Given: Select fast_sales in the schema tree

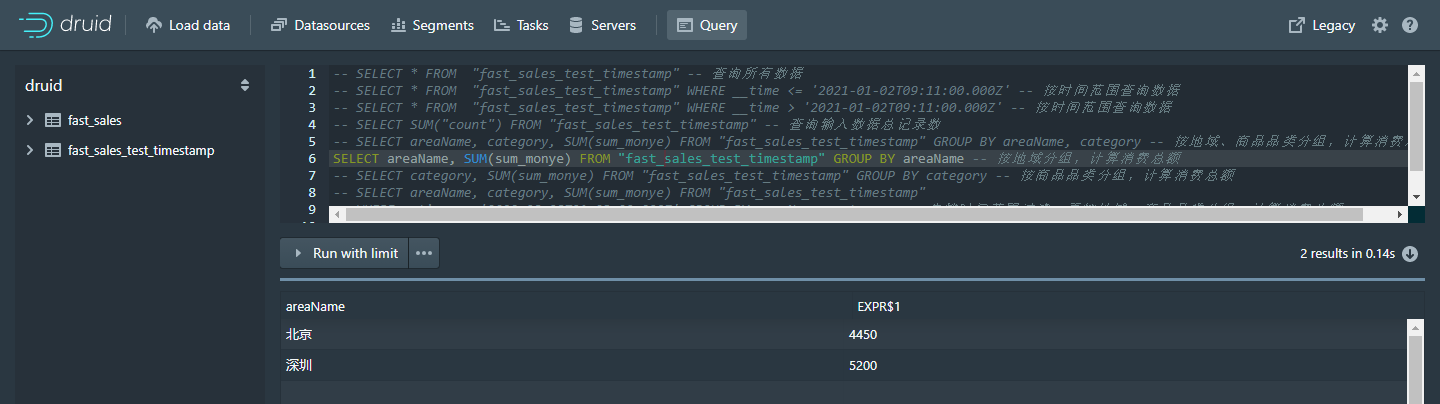Looking at the screenshot, I should [x=95, y=120].
